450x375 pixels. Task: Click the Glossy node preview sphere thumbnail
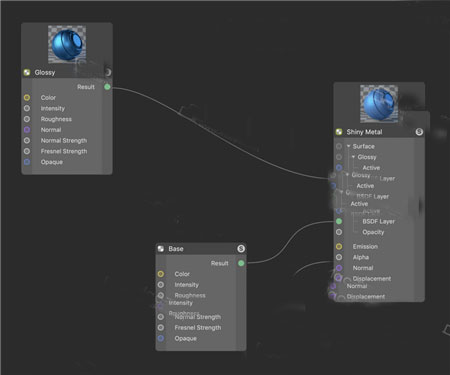click(x=67, y=44)
